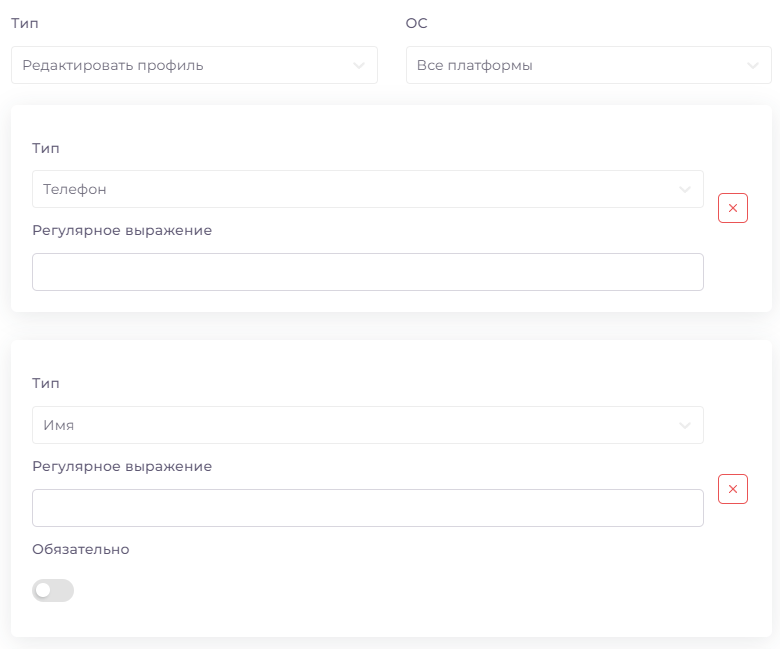Screen dimensions: 780x649
Task: Click chevron arrow in Телефон dropdown
Action: (685, 189)
